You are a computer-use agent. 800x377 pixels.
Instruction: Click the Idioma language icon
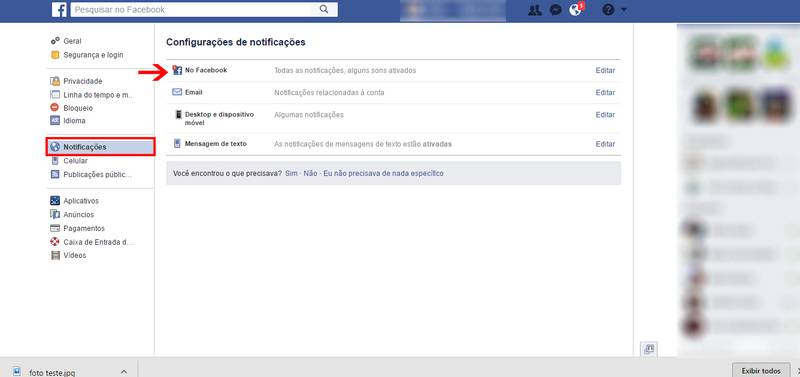(55, 121)
